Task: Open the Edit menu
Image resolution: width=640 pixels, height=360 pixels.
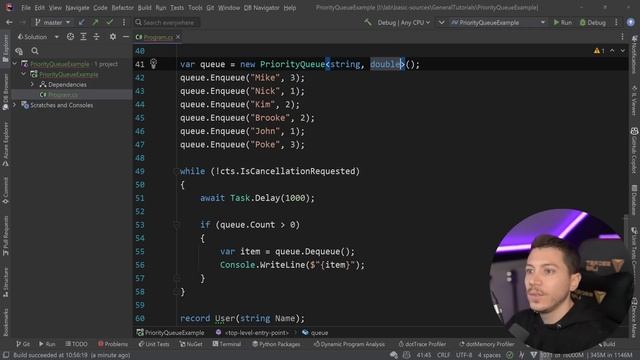Action: point(40,8)
